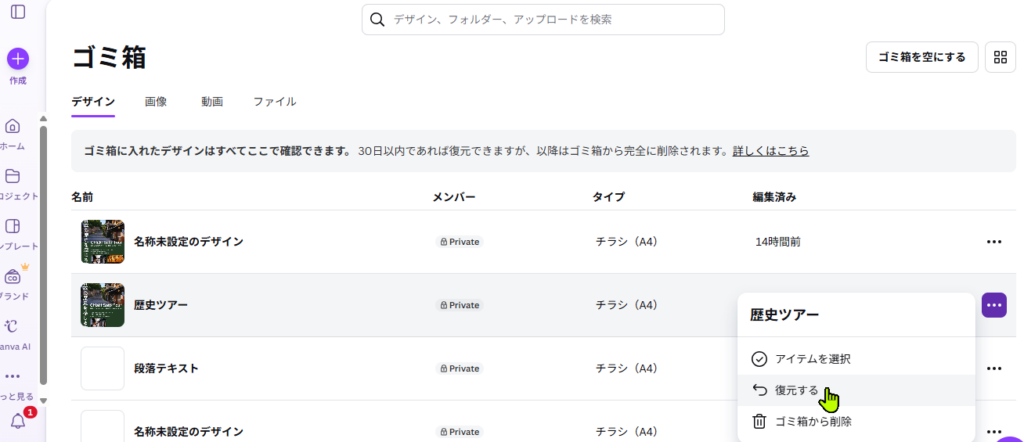Click the trash icon in context menu
The height and width of the screenshot is (442, 1024).
point(759,422)
